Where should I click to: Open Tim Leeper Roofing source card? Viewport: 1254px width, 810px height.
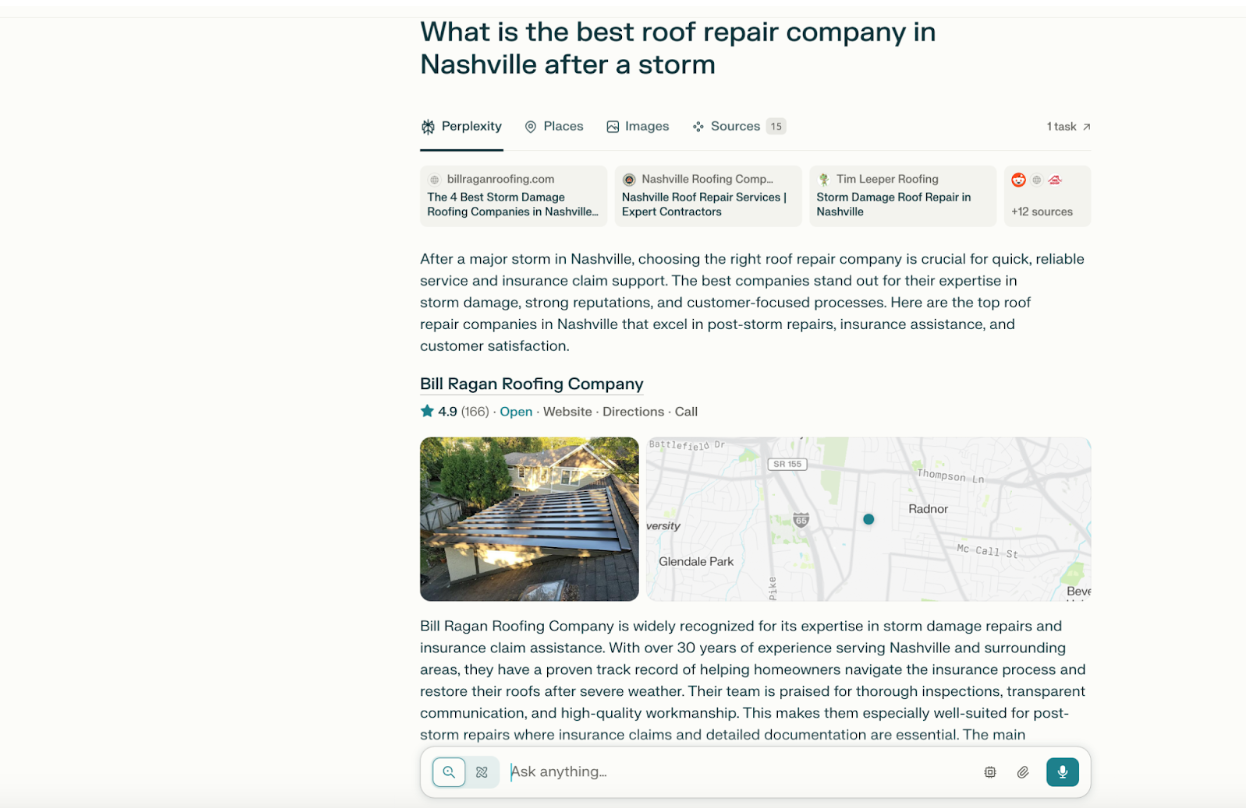903,196
